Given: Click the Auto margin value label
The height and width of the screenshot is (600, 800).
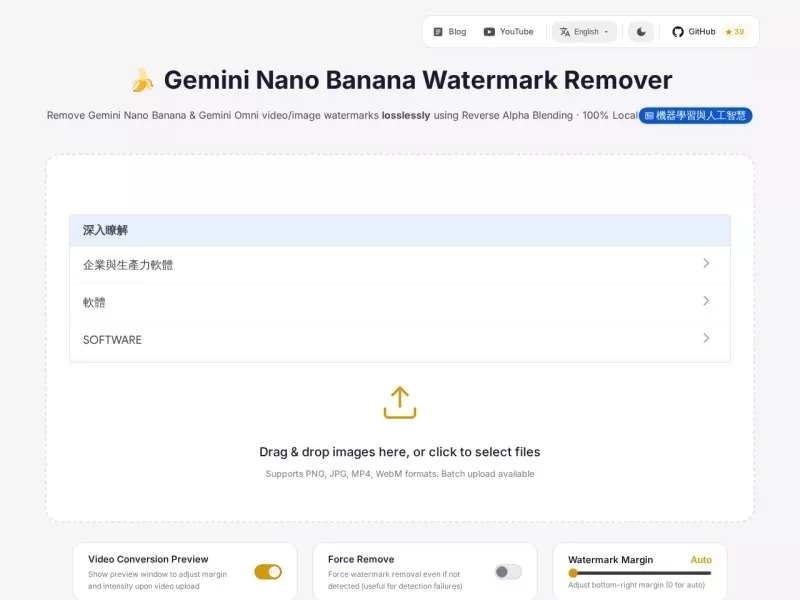Looking at the screenshot, I should tap(701, 560).
